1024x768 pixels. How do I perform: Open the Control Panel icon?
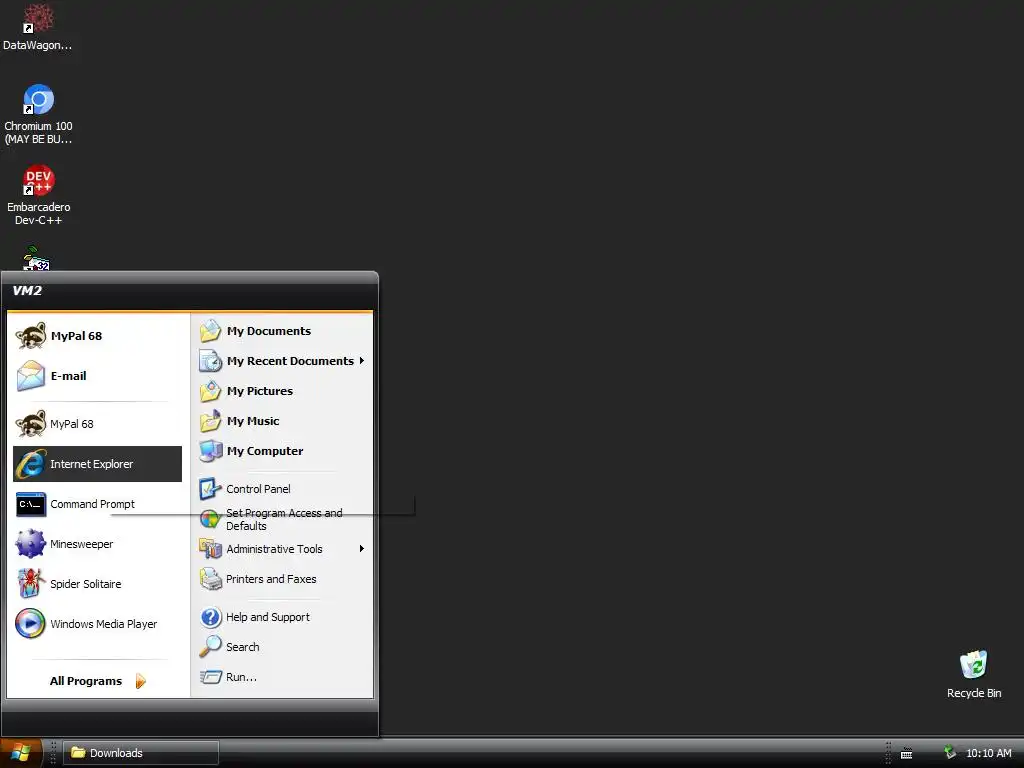tap(210, 488)
